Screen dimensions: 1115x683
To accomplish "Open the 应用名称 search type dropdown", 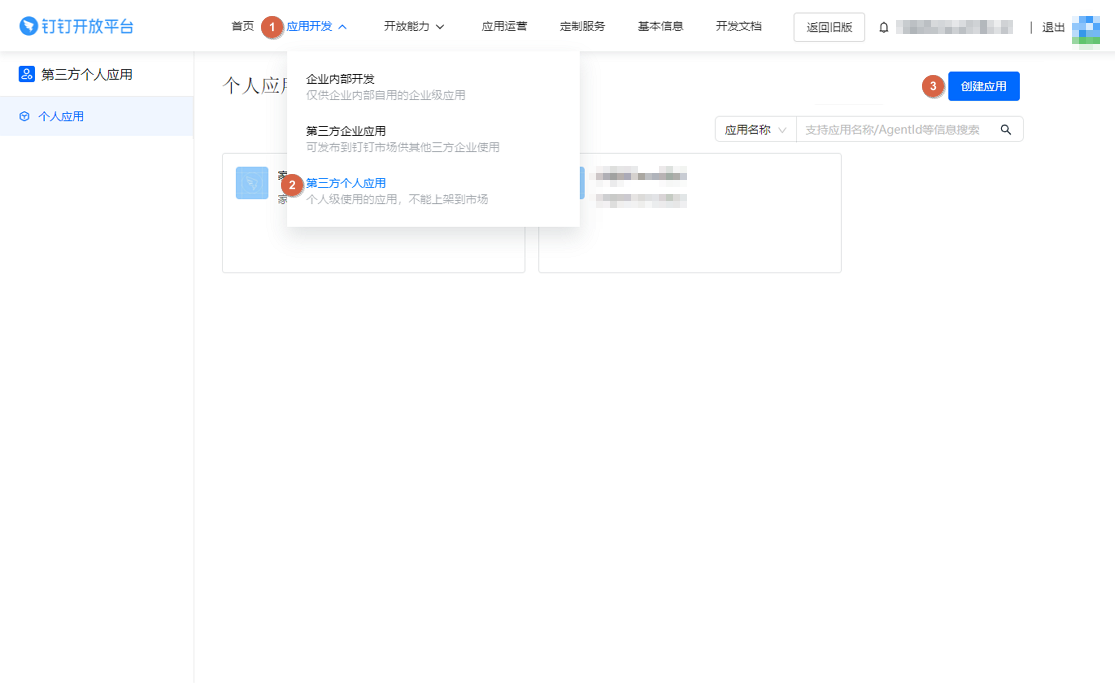I will (x=755, y=130).
